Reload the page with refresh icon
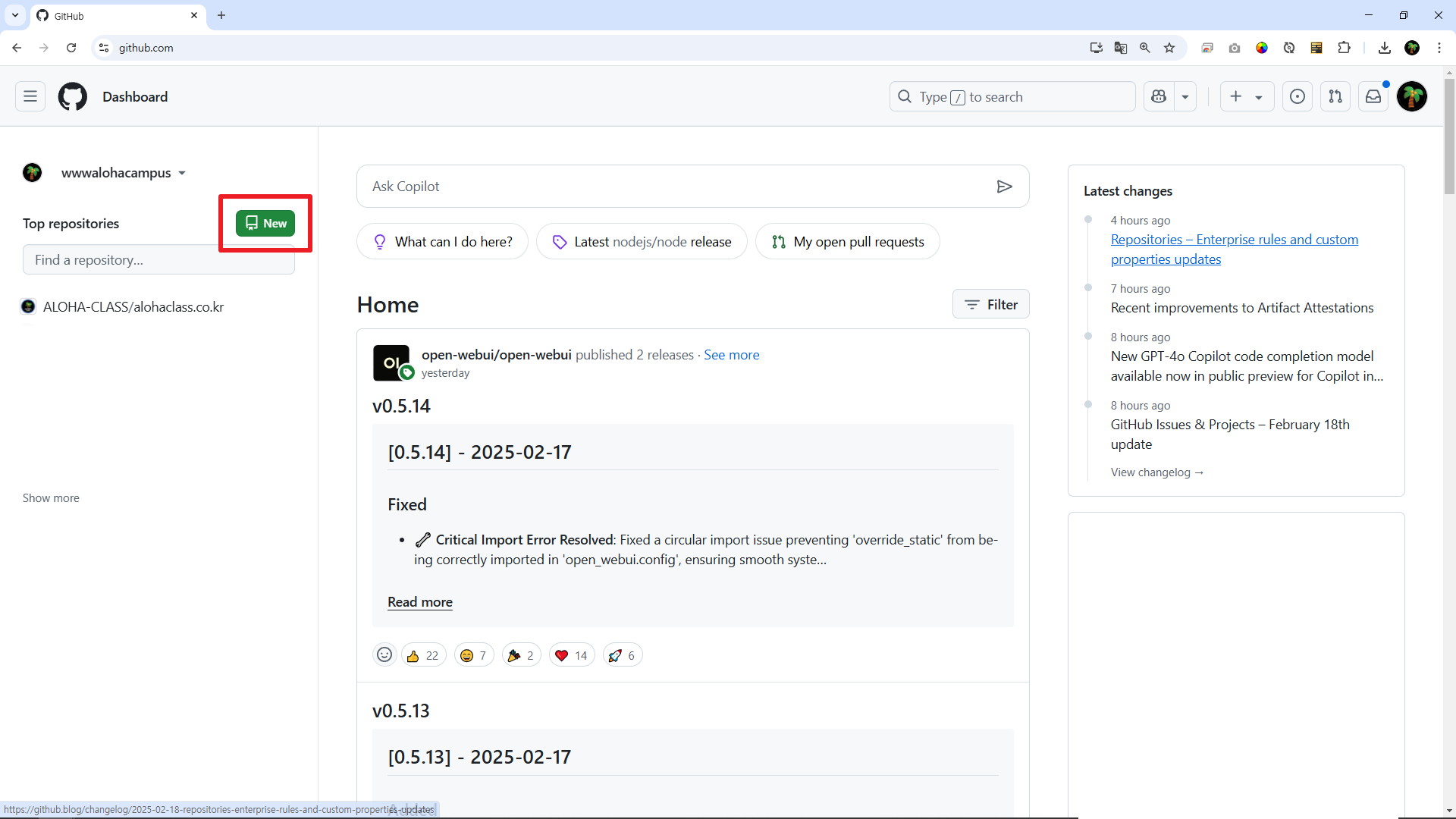The height and width of the screenshot is (819, 1456). (71, 48)
